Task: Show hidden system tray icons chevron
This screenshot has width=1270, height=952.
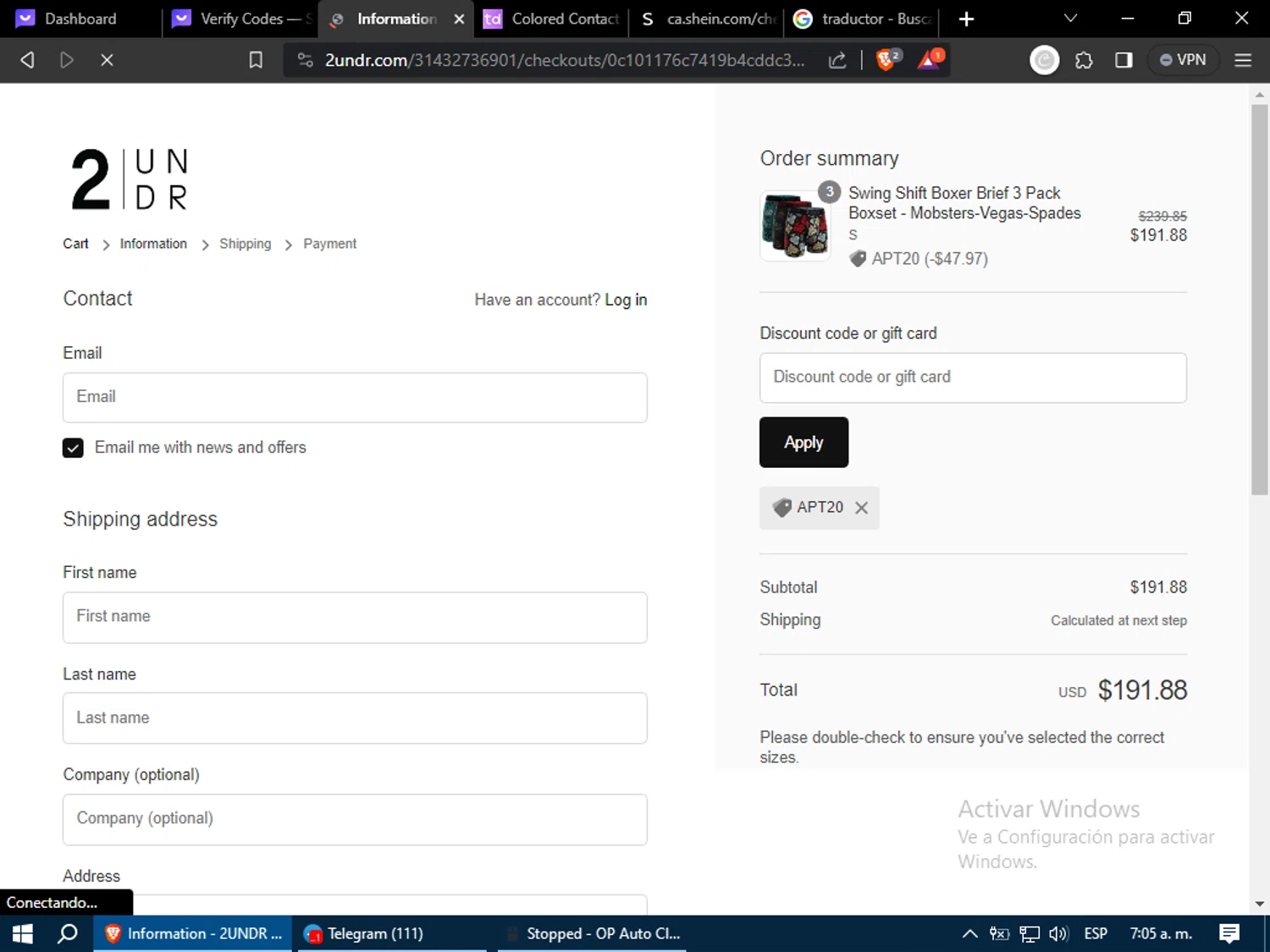Action: (970, 933)
